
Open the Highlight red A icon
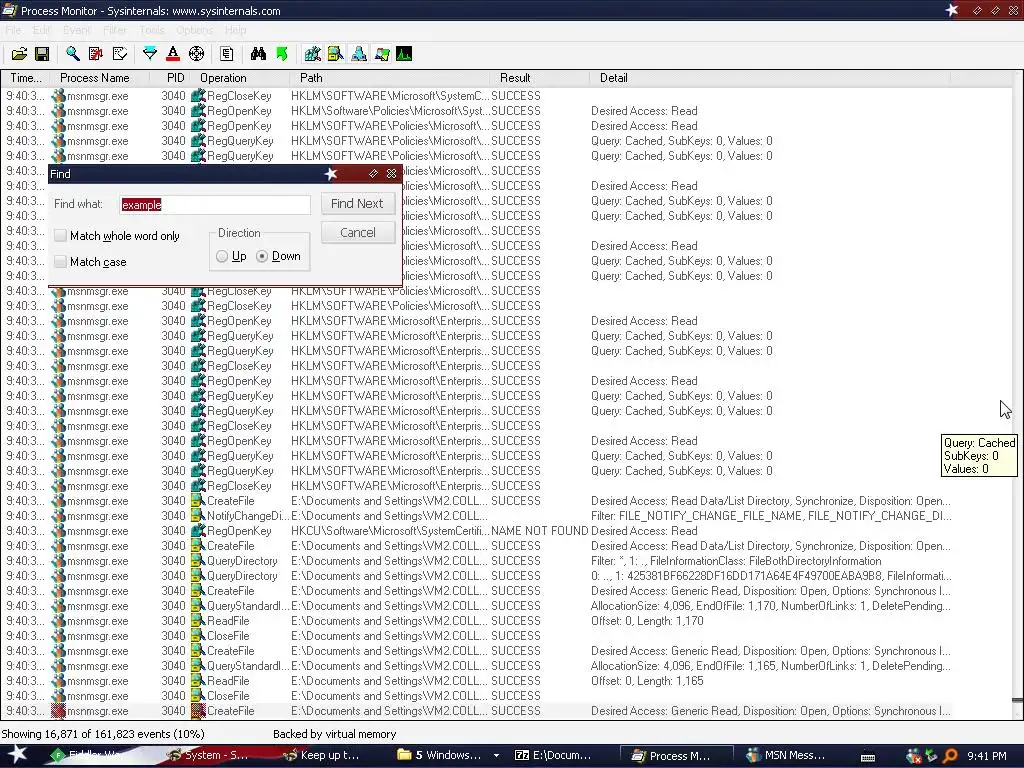tap(172, 54)
